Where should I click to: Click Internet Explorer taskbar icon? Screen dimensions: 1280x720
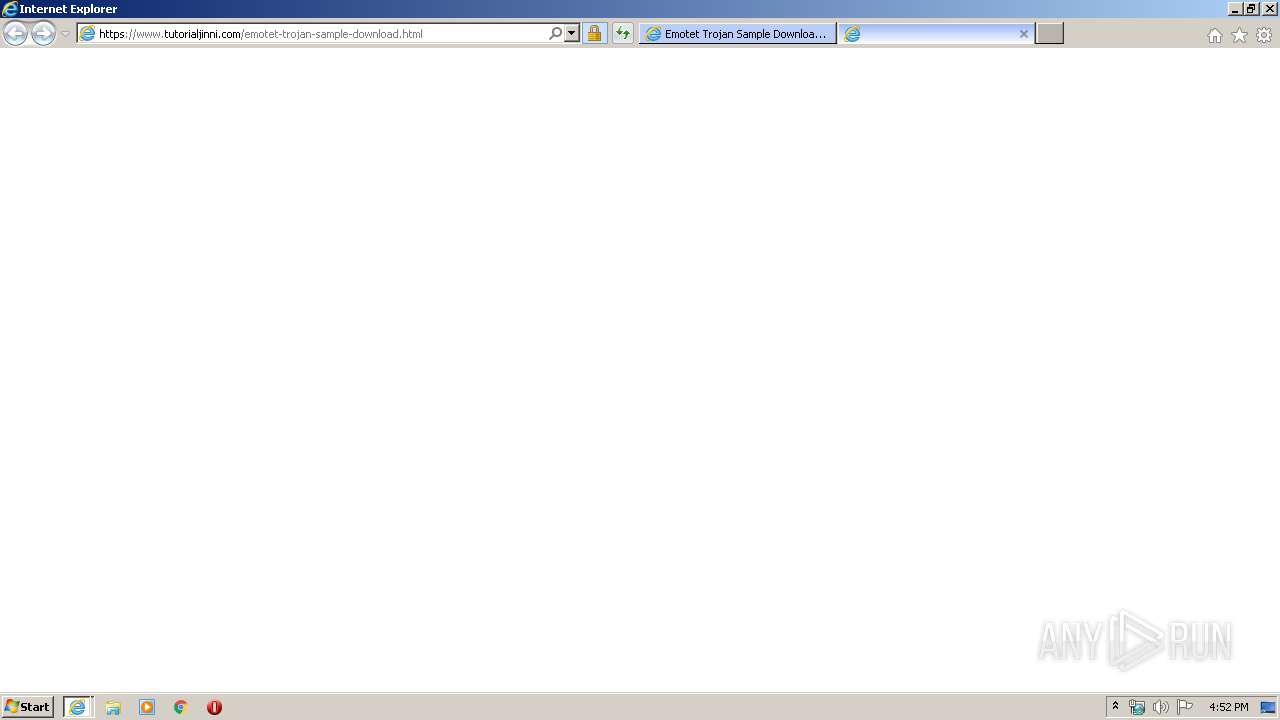pyautogui.click(x=78, y=707)
